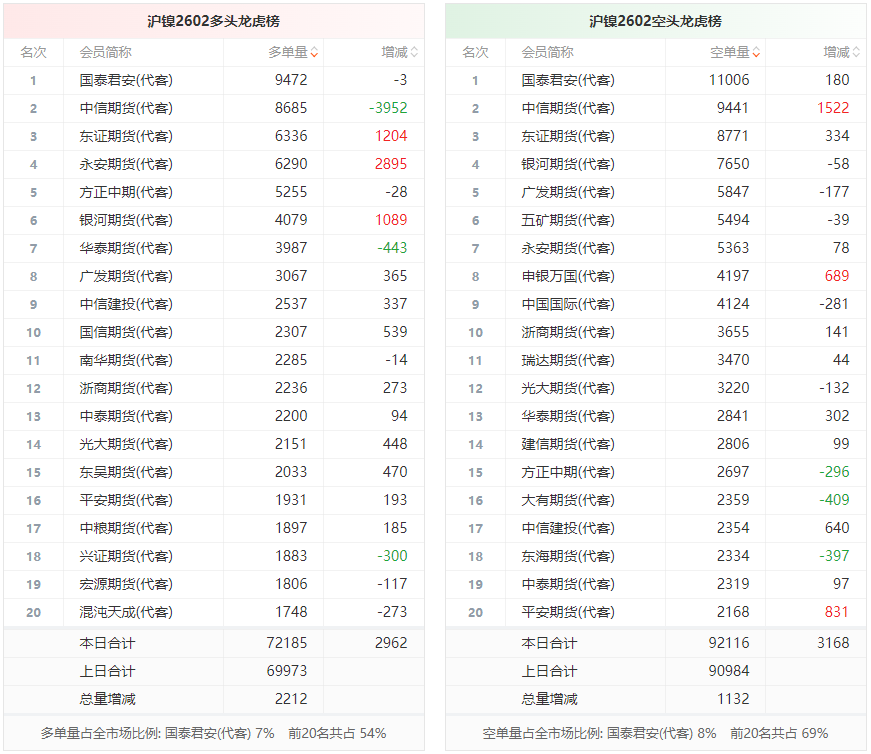
Task: Sort short table 增减 column sort icon
Action: [x=856, y=52]
